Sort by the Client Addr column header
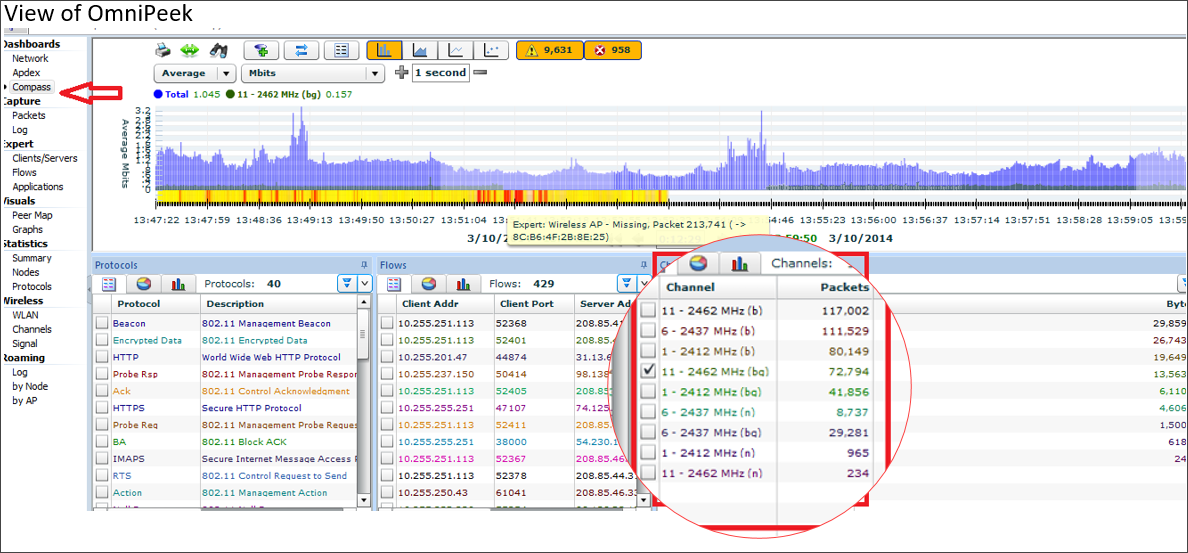This screenshot has width=1188, height=553. 445,304
